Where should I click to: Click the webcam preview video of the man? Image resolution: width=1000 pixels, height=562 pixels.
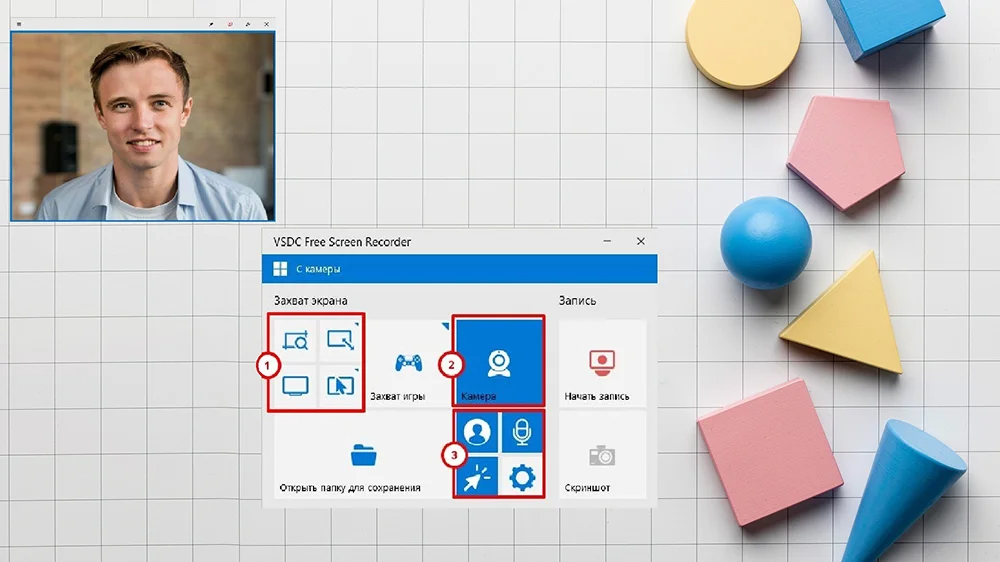click(143, 126)
